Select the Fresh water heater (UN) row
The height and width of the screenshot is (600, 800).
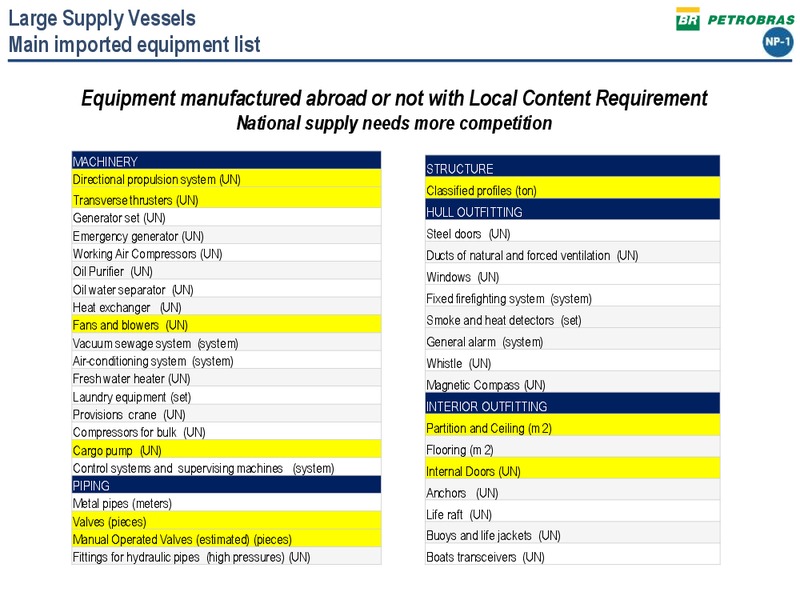click(x=226, y=378)
